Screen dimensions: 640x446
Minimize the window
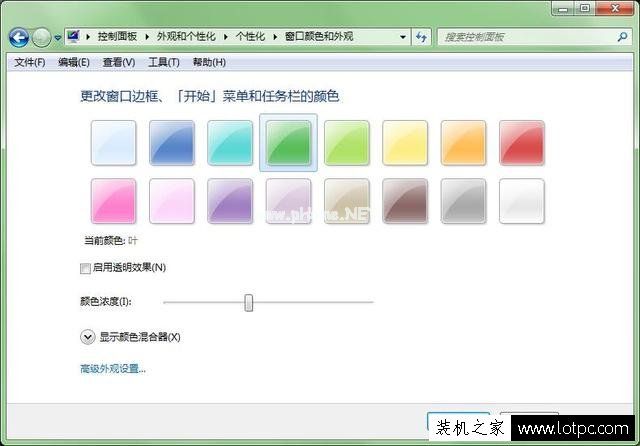(x=563, y=8)
